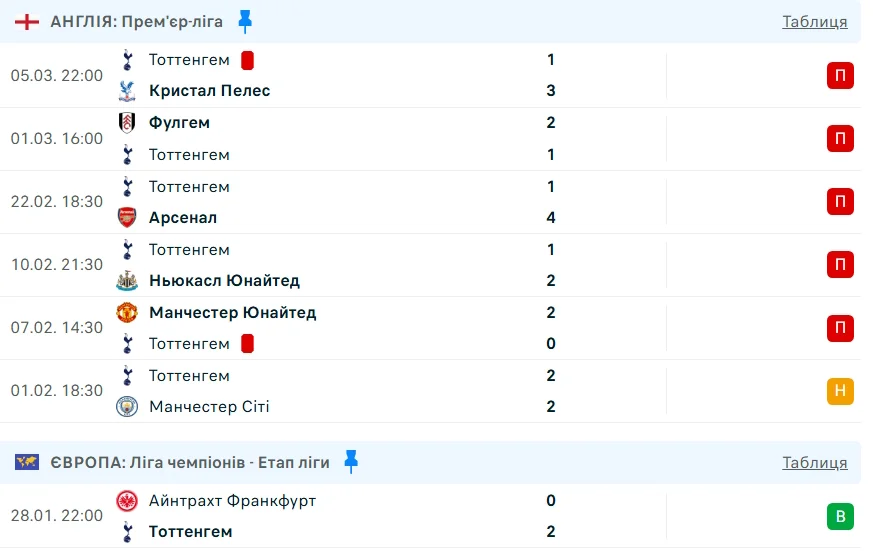Click the Manchester United club crest
This screenshot has height=551, width=873.
click(127, 312)
